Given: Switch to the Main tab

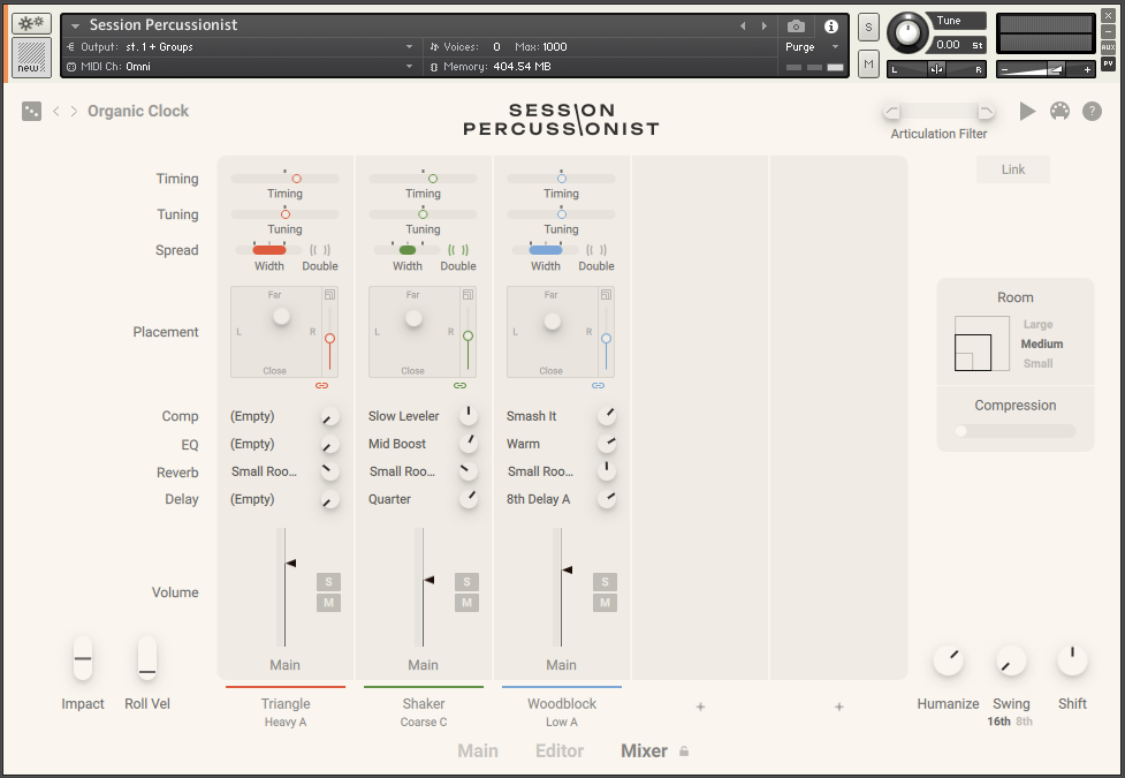Looking at the screenshot, I should click(x=478, y=751).
